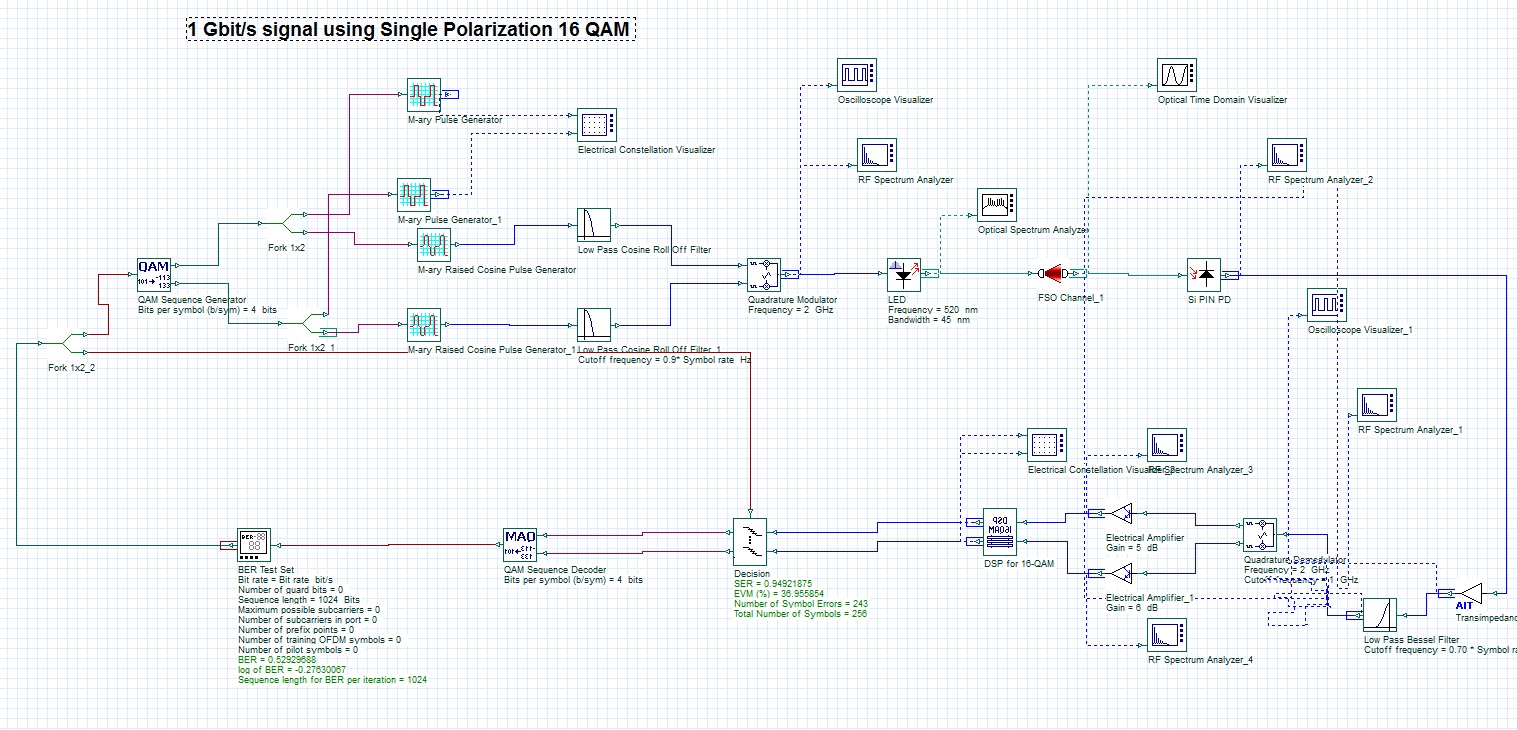Select the schematic title text label
Screen dimensions: 1517x730
(407, 30)
